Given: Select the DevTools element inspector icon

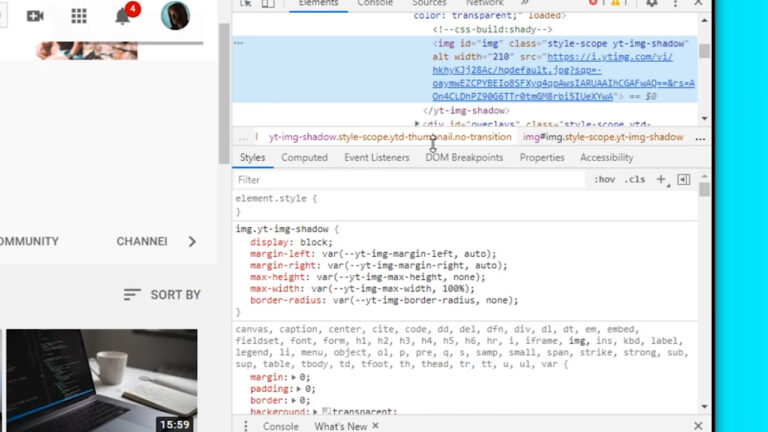Looking at the screenshot, I should click(x=246, y=3).
